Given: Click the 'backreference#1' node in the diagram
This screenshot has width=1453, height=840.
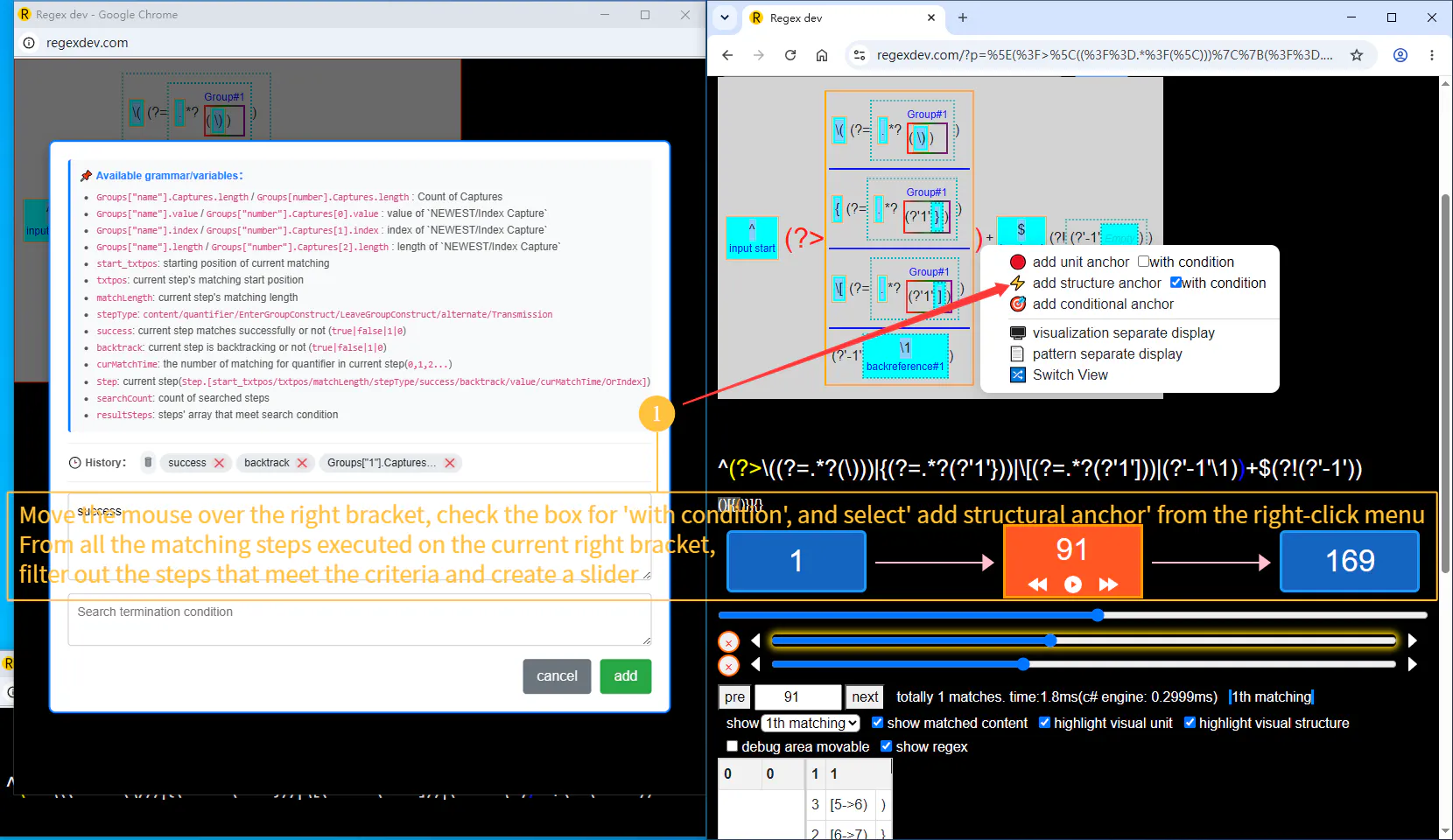Looking at the screenshot, I should click(905, 356).
